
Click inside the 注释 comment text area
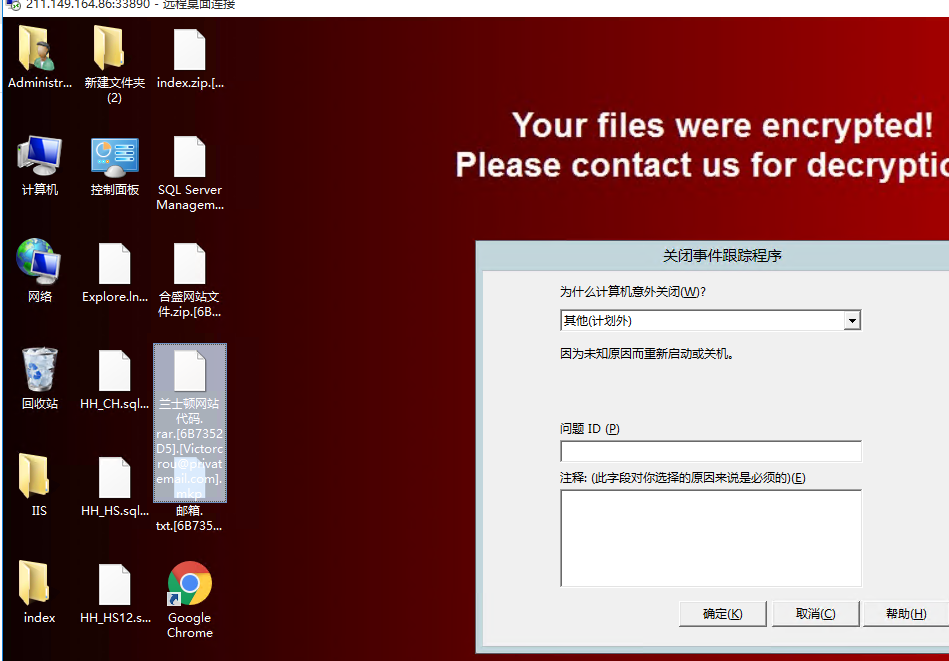[x=711, y=538]
